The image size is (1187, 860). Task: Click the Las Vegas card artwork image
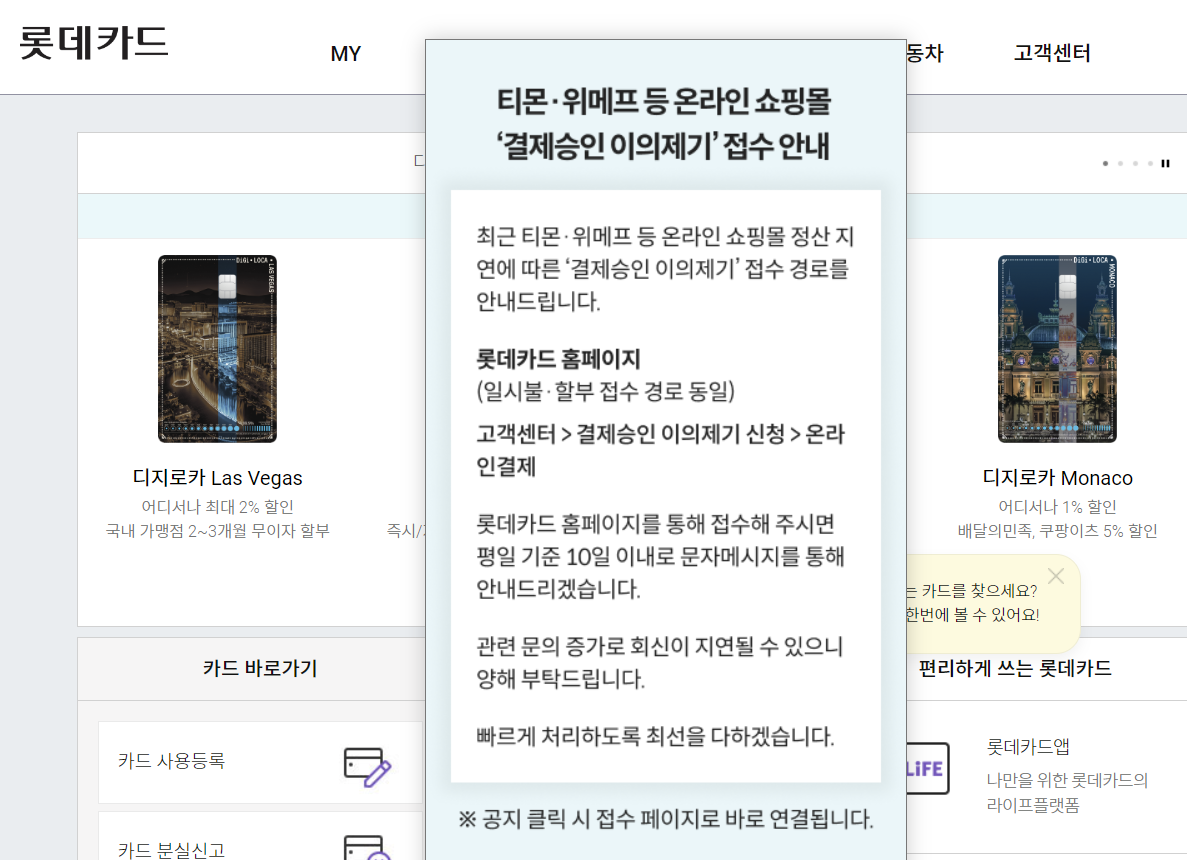(216, 349)
